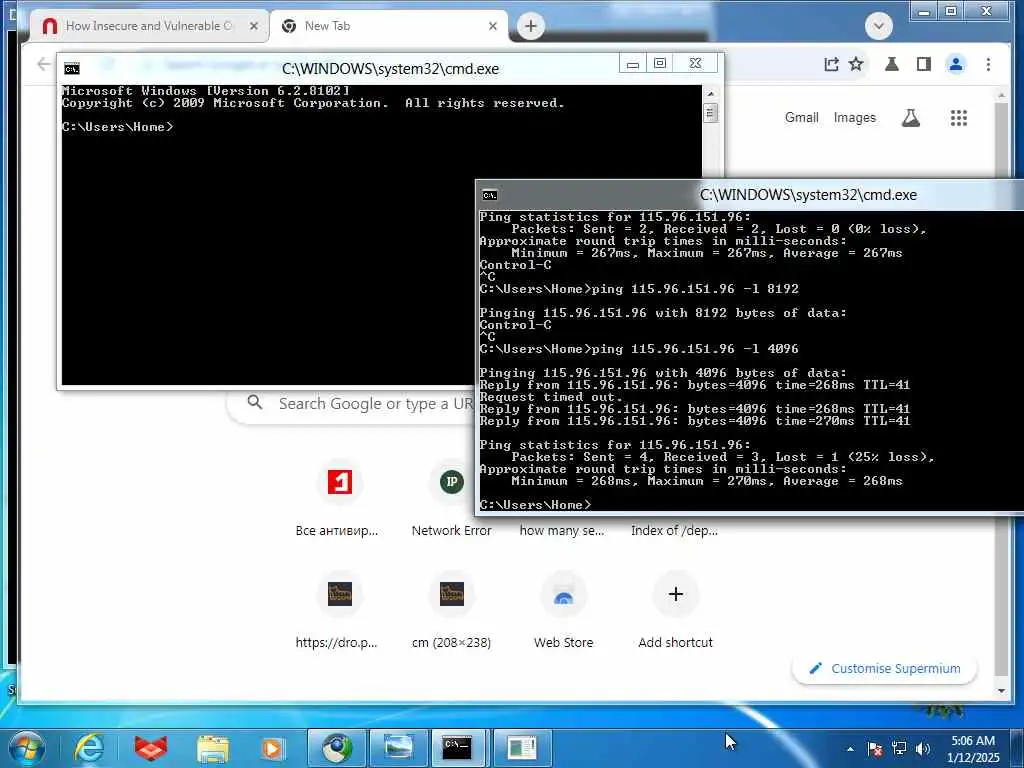Open the Gmail link
This screenshot has height=768, width=1024.
(801, 118)
